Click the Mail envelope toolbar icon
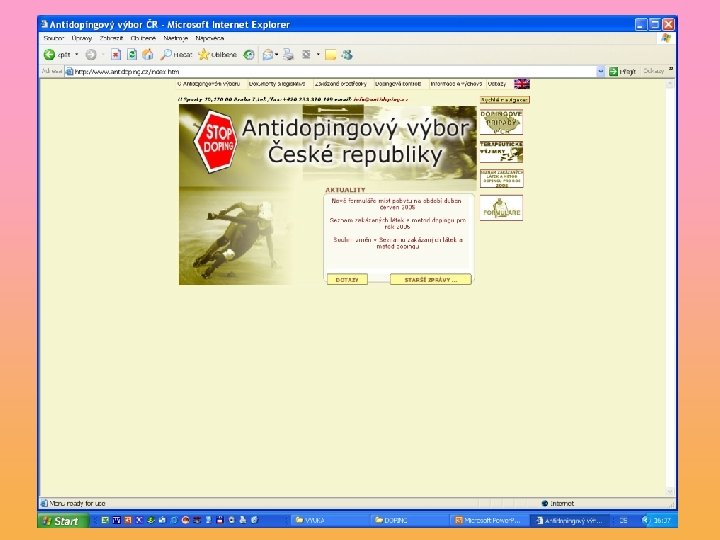This screenshot has height=540, width=720. pyautogui.click(x=268, y=55)
